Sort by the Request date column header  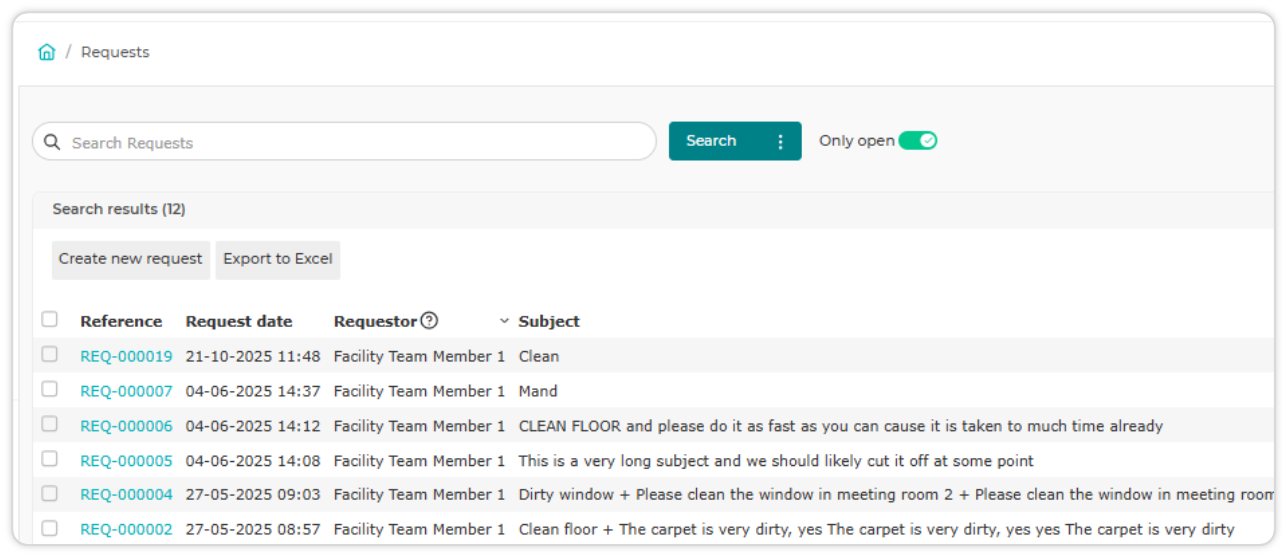tap(239, 321)
